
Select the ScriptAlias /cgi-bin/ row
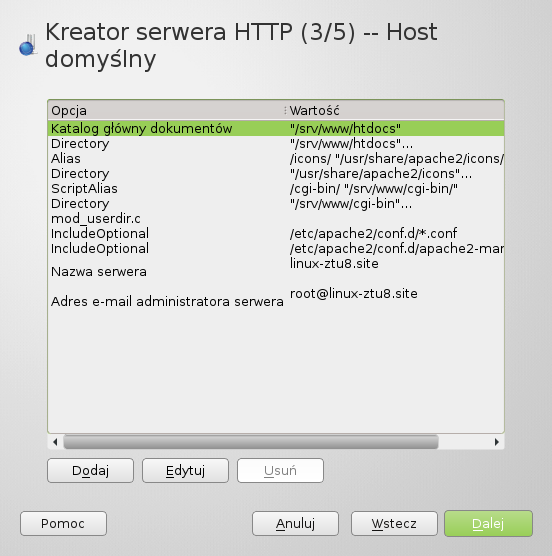coord(276,189)
